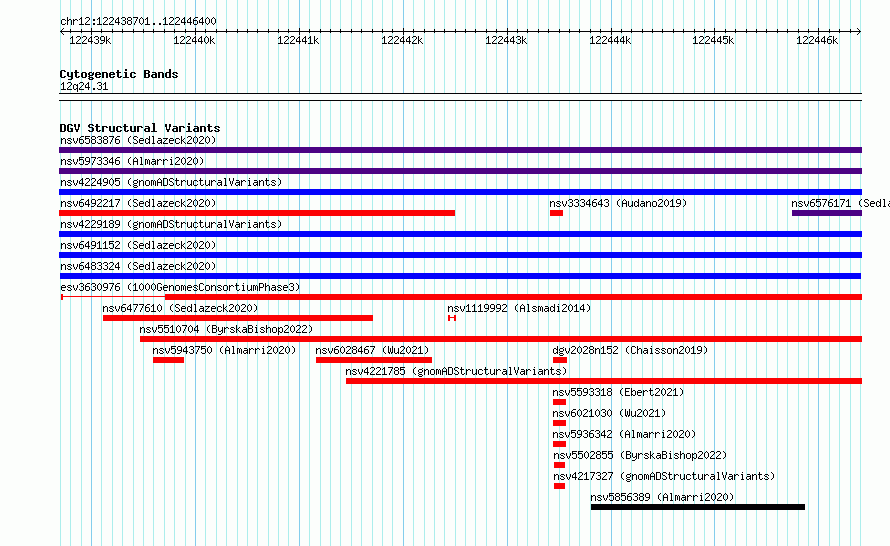
Task: Click the nsv6021030 small red bar
Action: 560,423
